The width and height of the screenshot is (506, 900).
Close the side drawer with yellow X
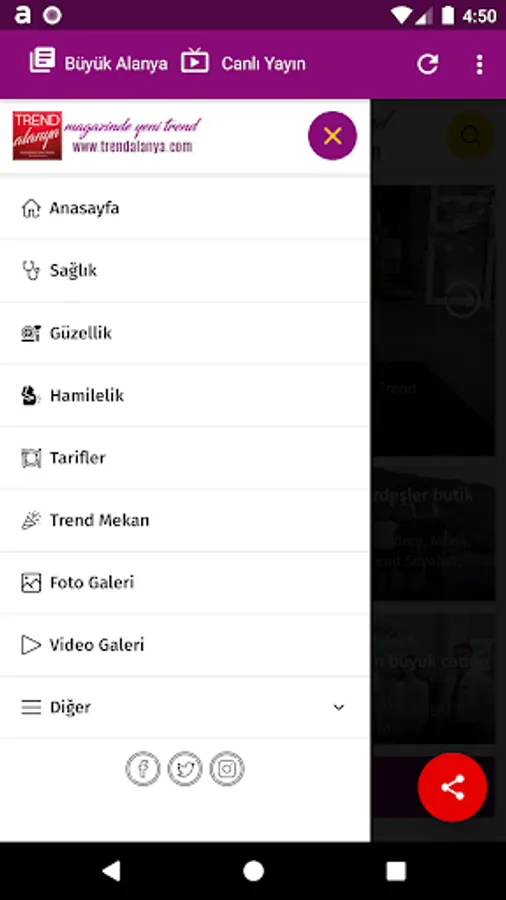coord(333,135)
